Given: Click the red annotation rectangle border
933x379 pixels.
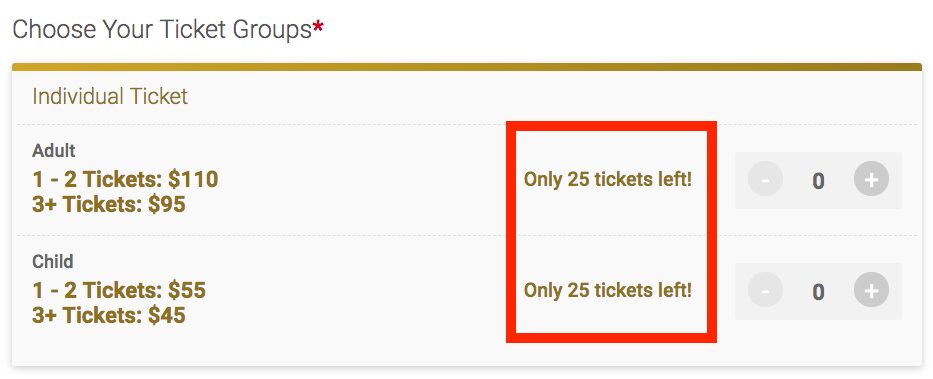Looking at the screenshot, I should (611, 126).
